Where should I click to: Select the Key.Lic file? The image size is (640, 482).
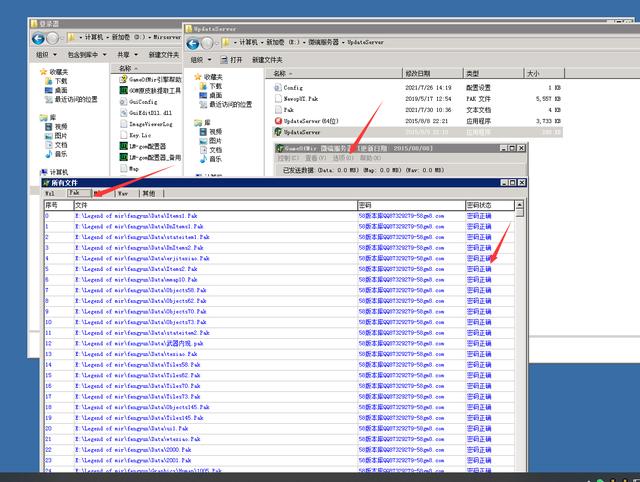click(140, 134)
